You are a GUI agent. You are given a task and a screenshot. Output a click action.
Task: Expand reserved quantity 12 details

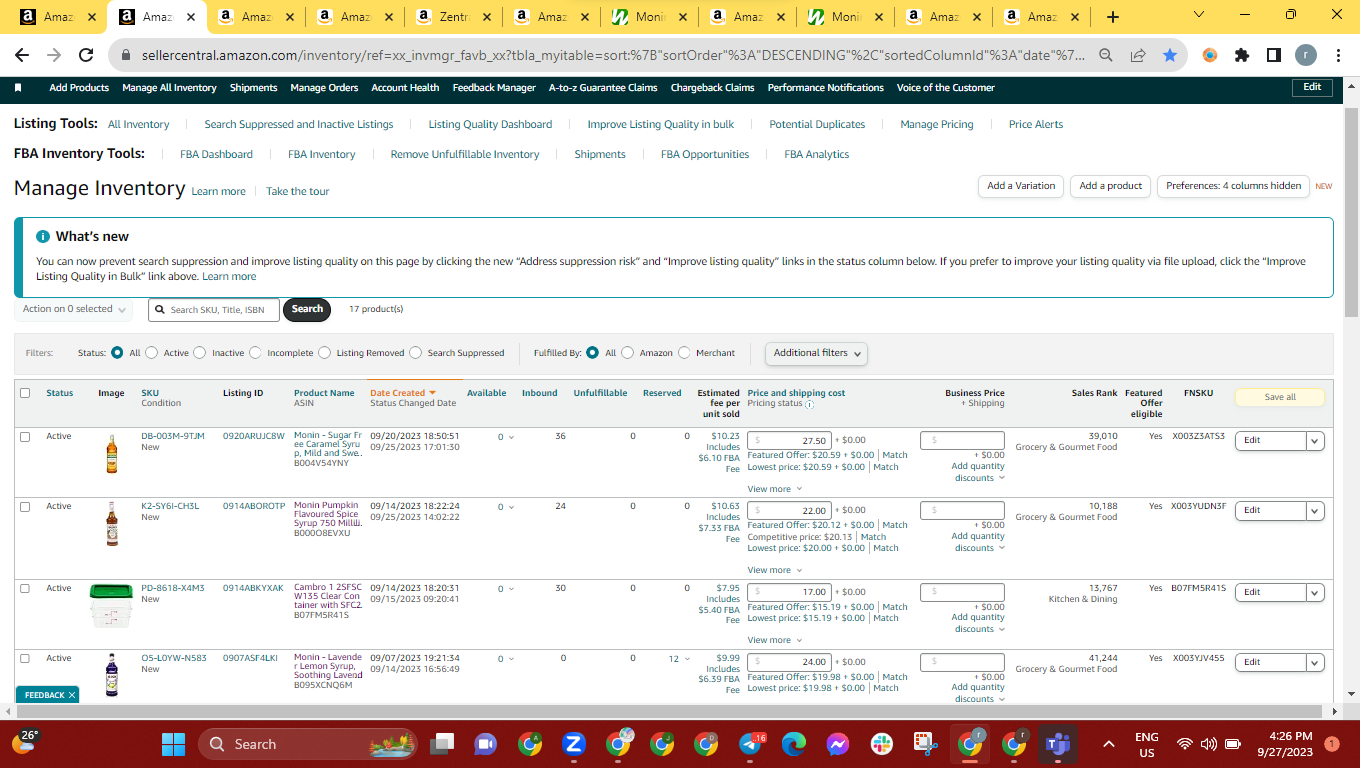click(679, 659)
